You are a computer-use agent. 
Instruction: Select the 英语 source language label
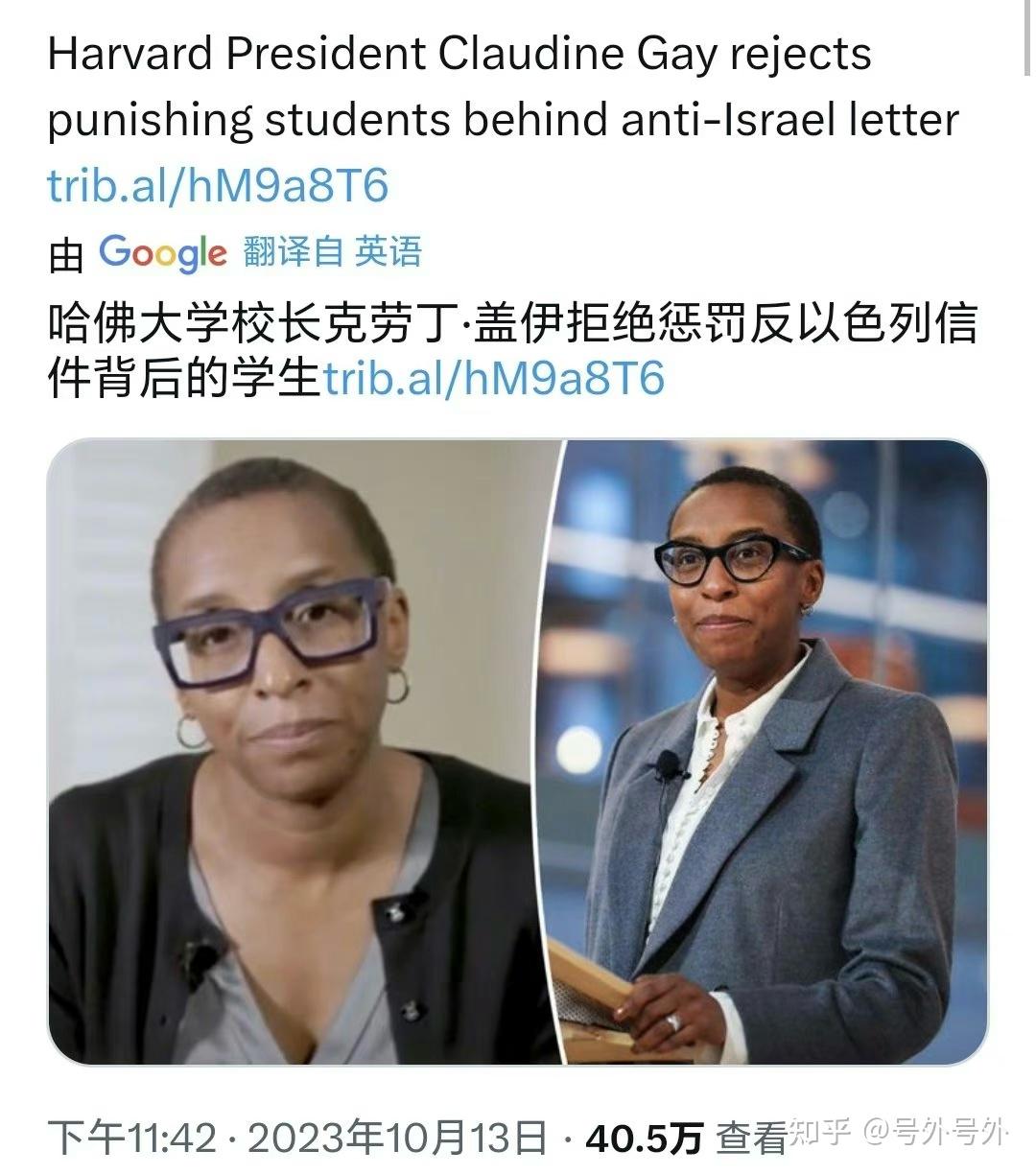click(x=388, y=252)
